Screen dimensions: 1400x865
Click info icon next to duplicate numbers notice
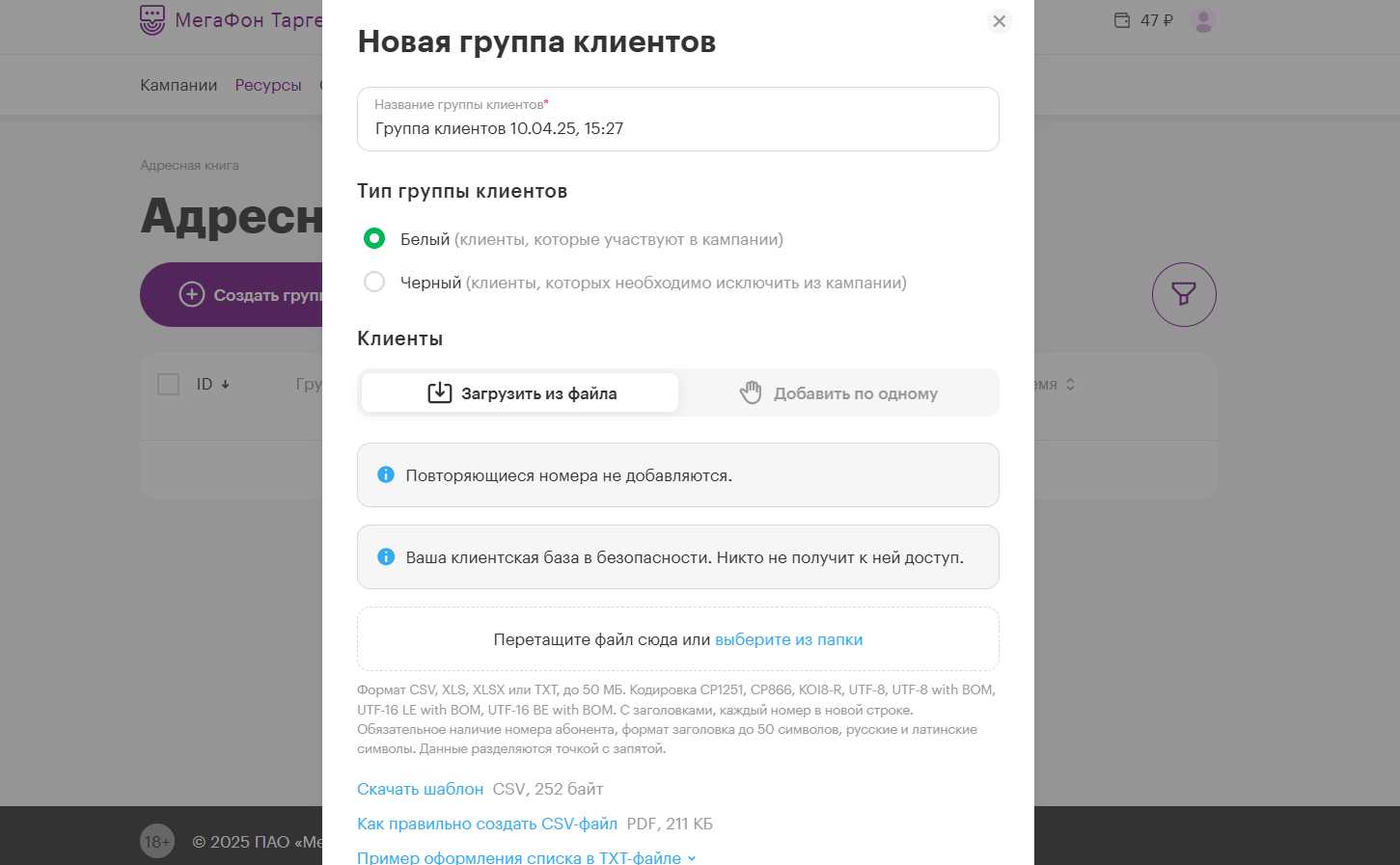coord(386,474)
